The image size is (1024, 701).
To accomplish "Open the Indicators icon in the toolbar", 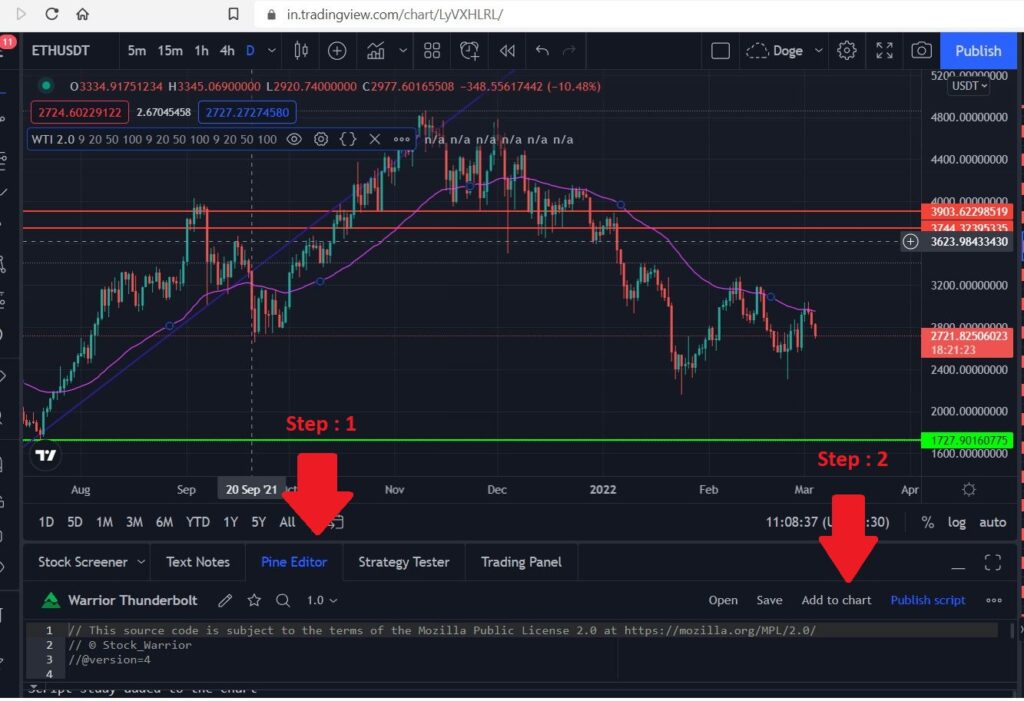I will 376,51.
